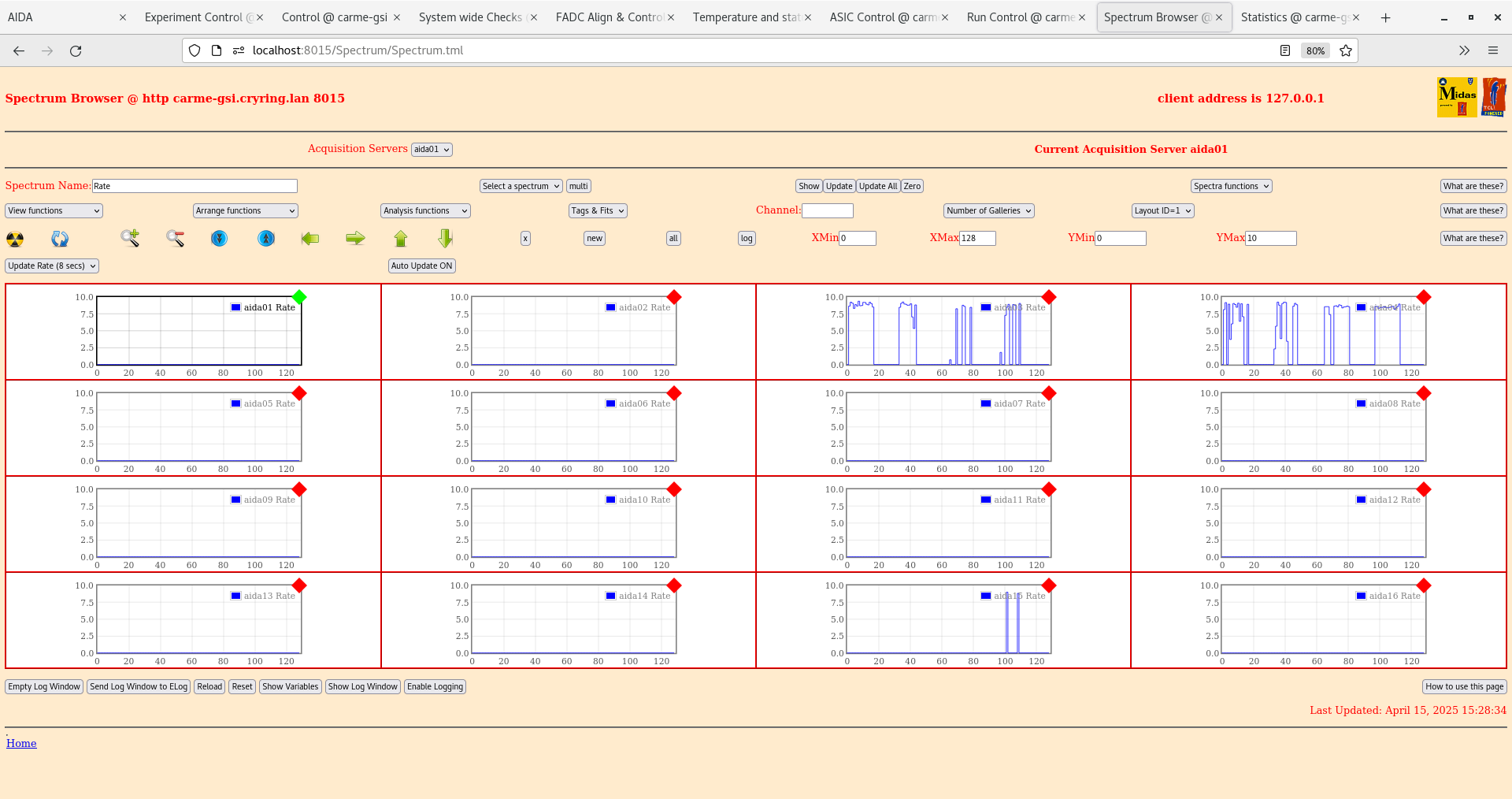Image resolution: width=1512 pixels, height=799 pixels.
Task: Click the blue circle down-arrows icon
Action: 220,238
